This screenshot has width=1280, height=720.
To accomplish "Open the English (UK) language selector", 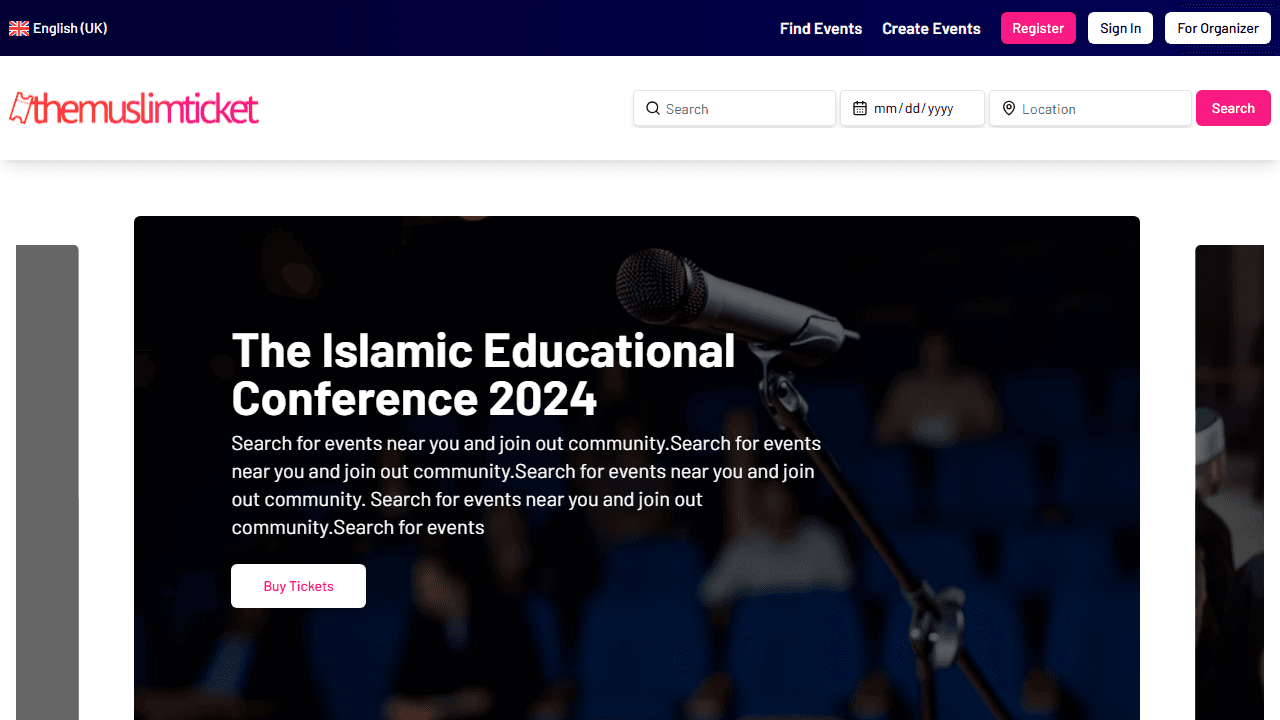I will [58, 28].
